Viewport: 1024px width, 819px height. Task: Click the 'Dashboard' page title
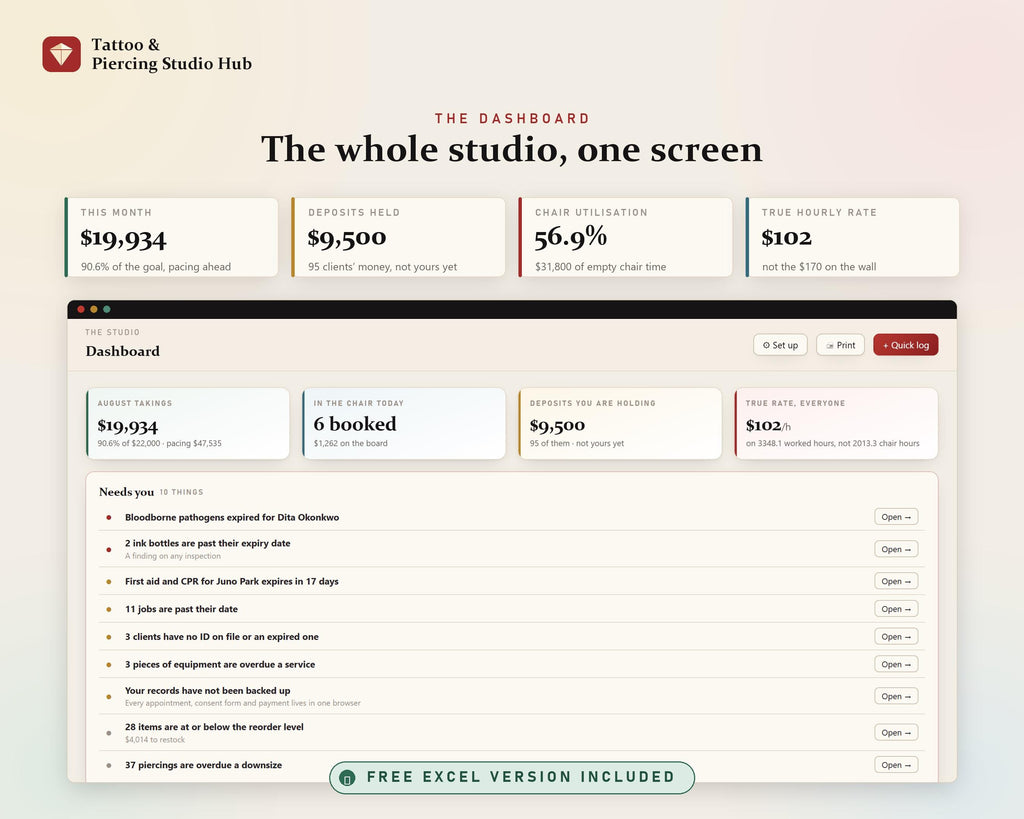click(x=123, y=351)
